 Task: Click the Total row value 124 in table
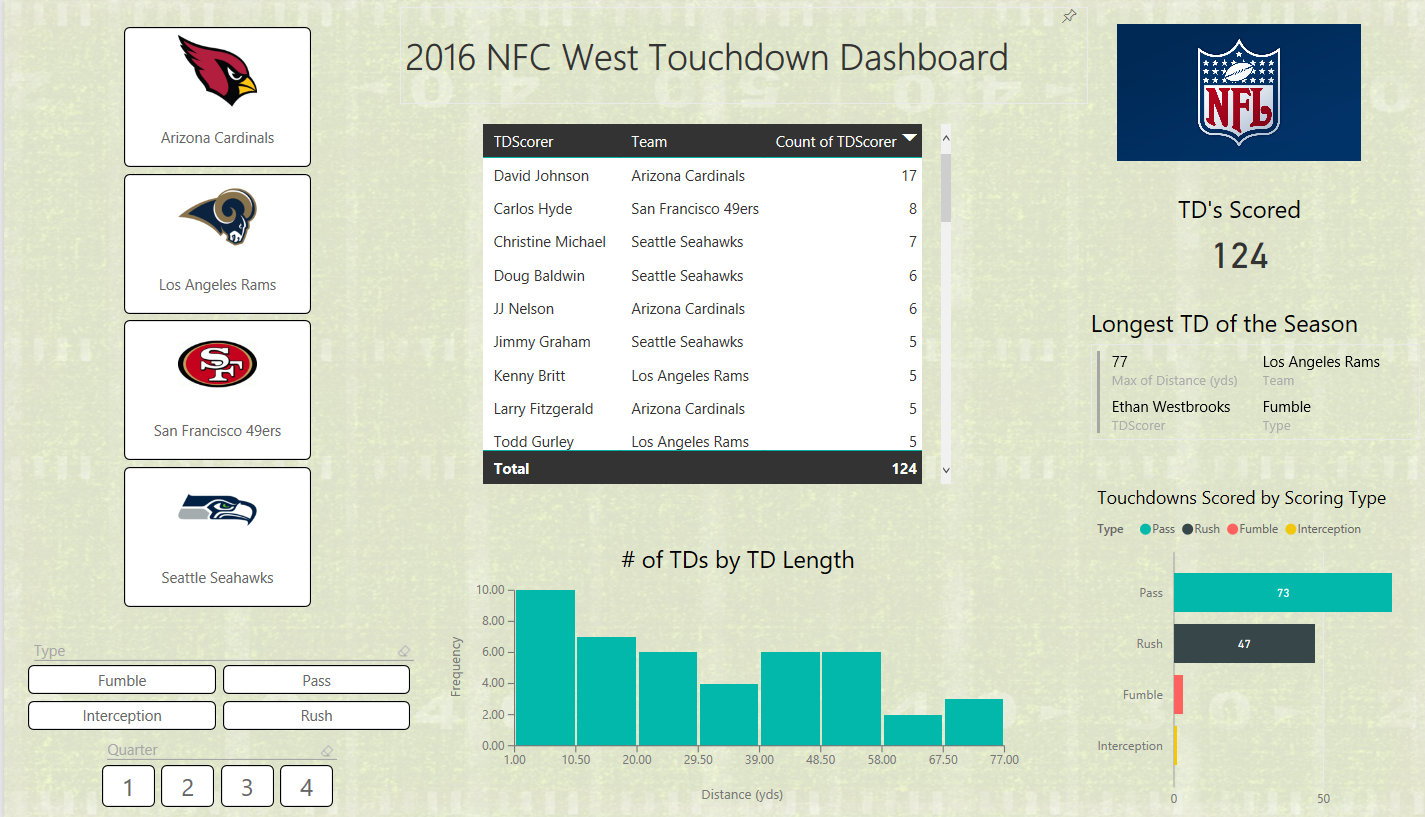(x=904, y=468)
